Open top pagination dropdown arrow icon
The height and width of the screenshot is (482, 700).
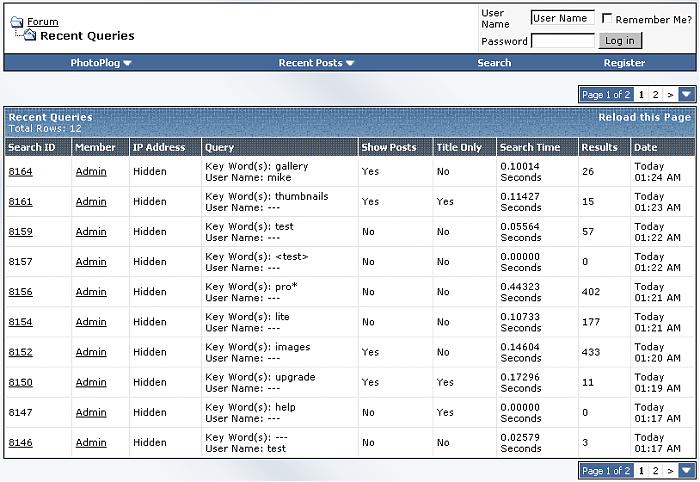click(686, 95)
